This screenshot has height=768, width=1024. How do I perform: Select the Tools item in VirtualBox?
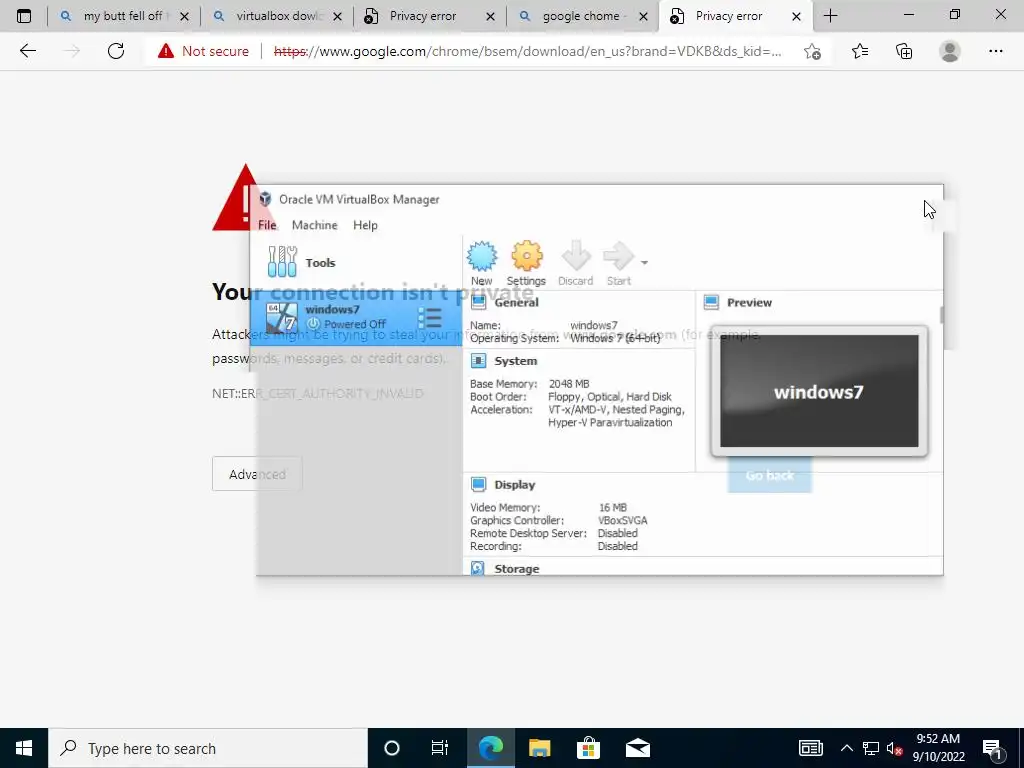pos(357,263)
